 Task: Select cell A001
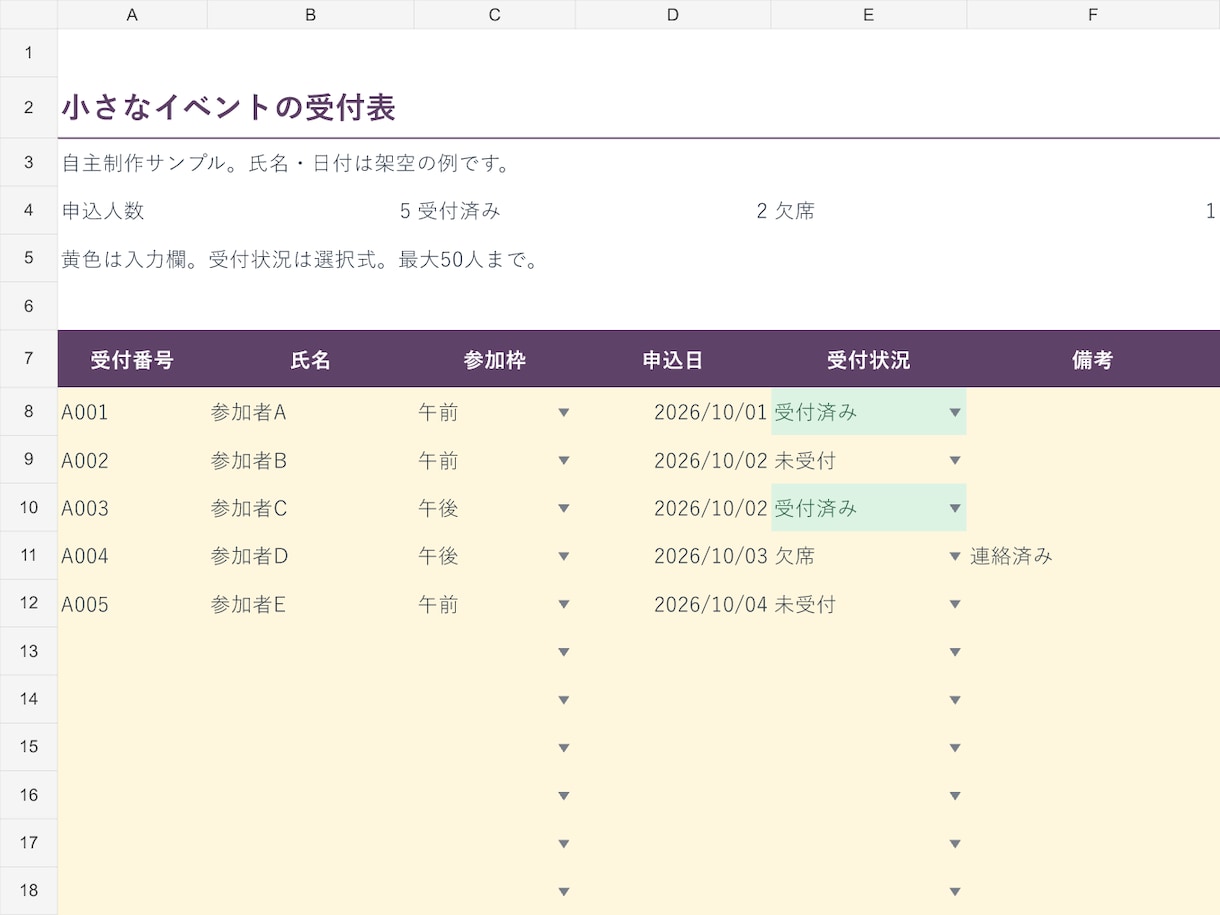pyautogui.click(x=133, y=412)
